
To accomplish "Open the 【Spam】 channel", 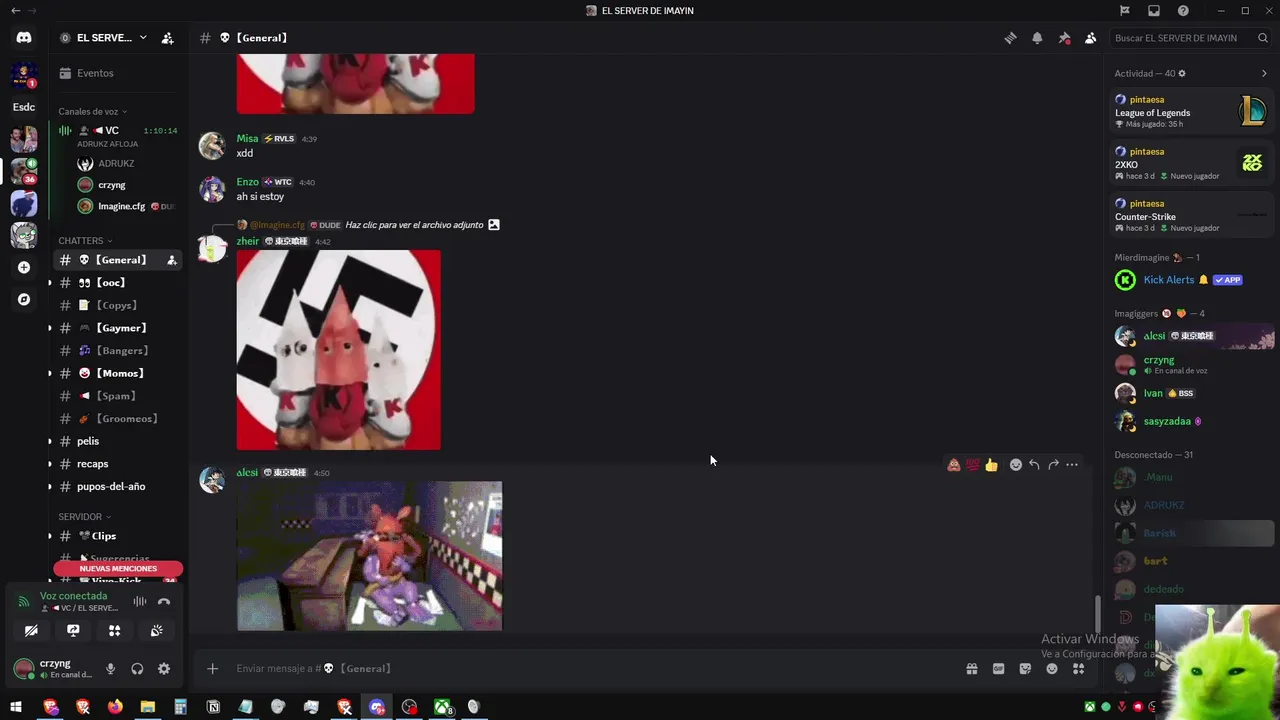I will (118, 396).
